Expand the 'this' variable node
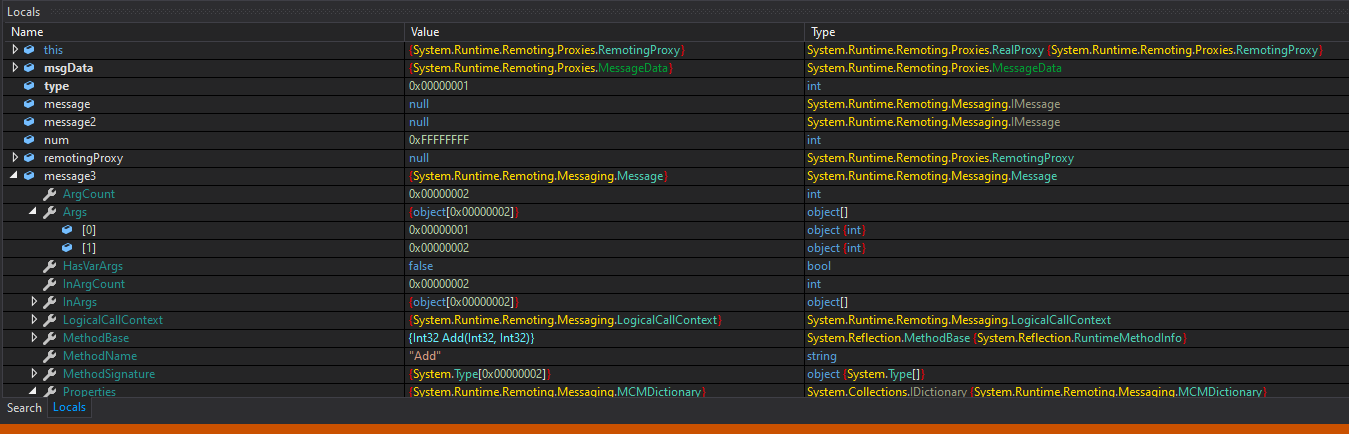The image size is (1349, 434). pos(15,50)
